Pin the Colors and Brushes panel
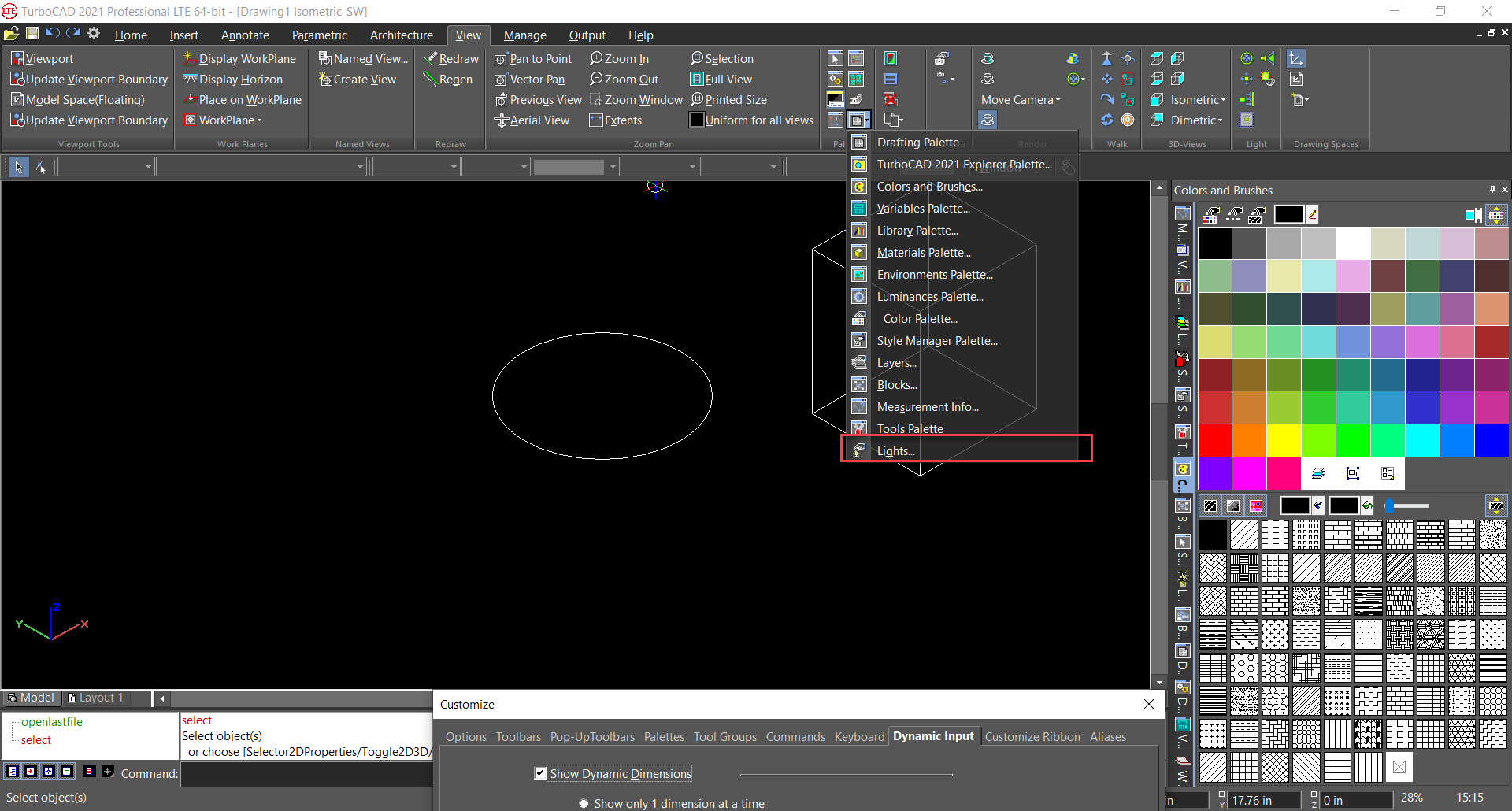1512x811 pixels. point(1492,190)
